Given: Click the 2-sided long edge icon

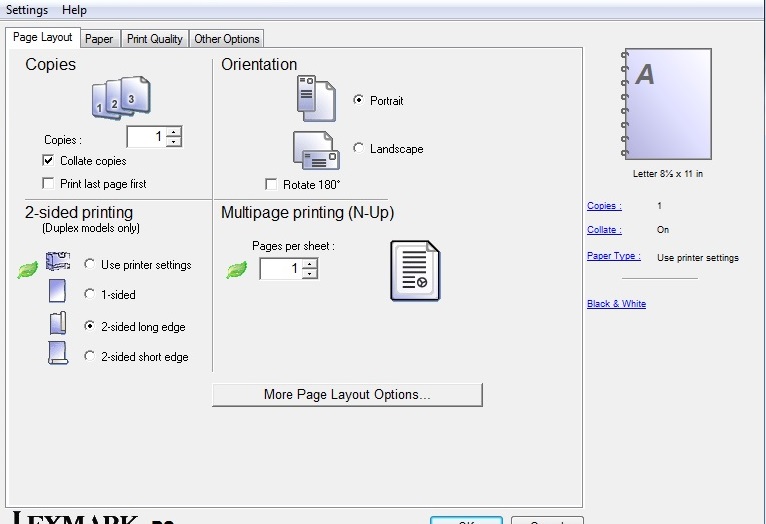Looking at the screenshot, I should (x=57, y=325).
